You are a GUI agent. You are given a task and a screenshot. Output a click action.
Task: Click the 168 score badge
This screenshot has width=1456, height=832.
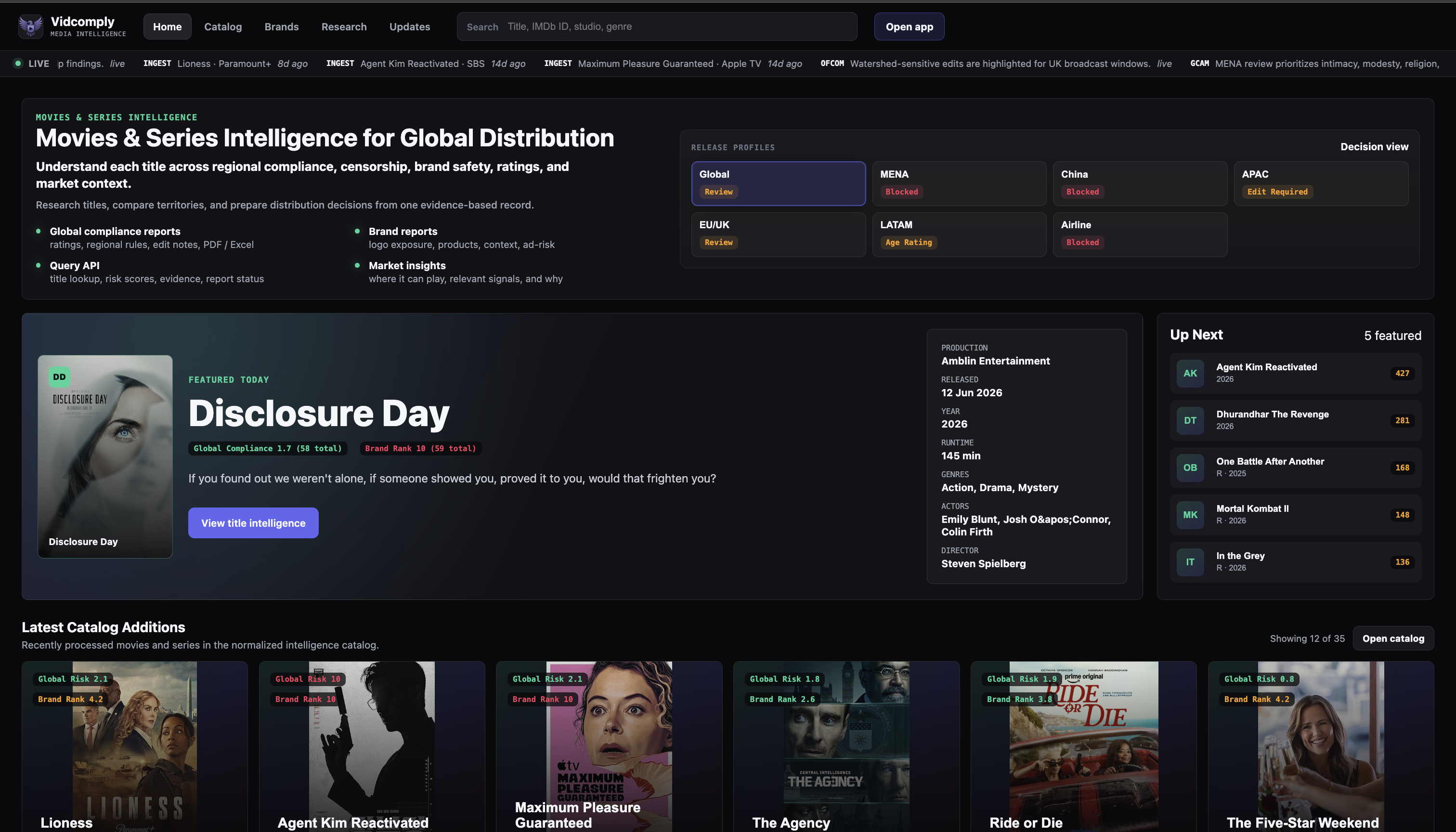click(x=1402, y=468)
